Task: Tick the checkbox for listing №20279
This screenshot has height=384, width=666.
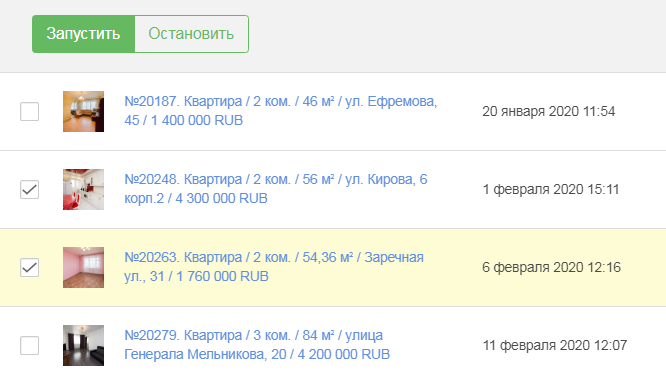Action: [30, 345]
